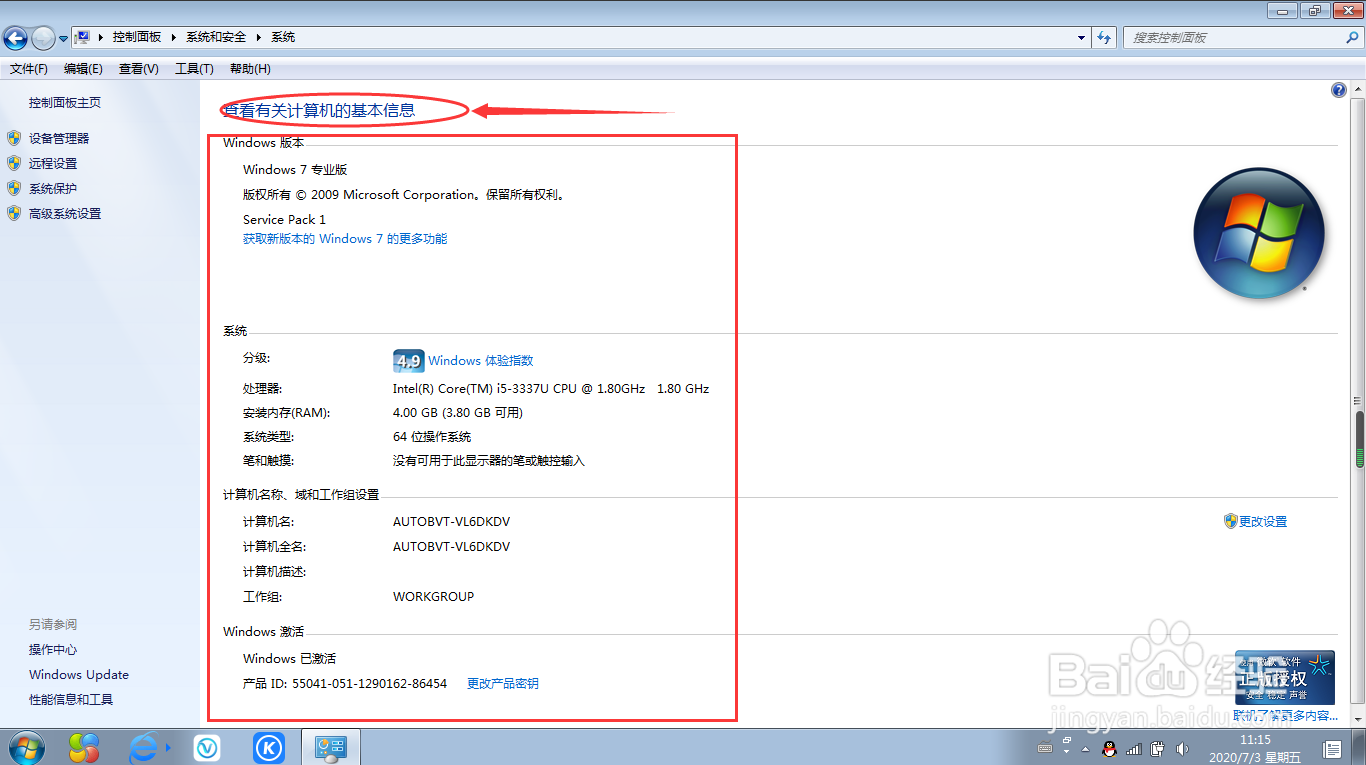Image resolution: width=1366 pixels, height=765 pixels.
Task: Click the document-style tray icon beside clock
Action: [1333, 749]
